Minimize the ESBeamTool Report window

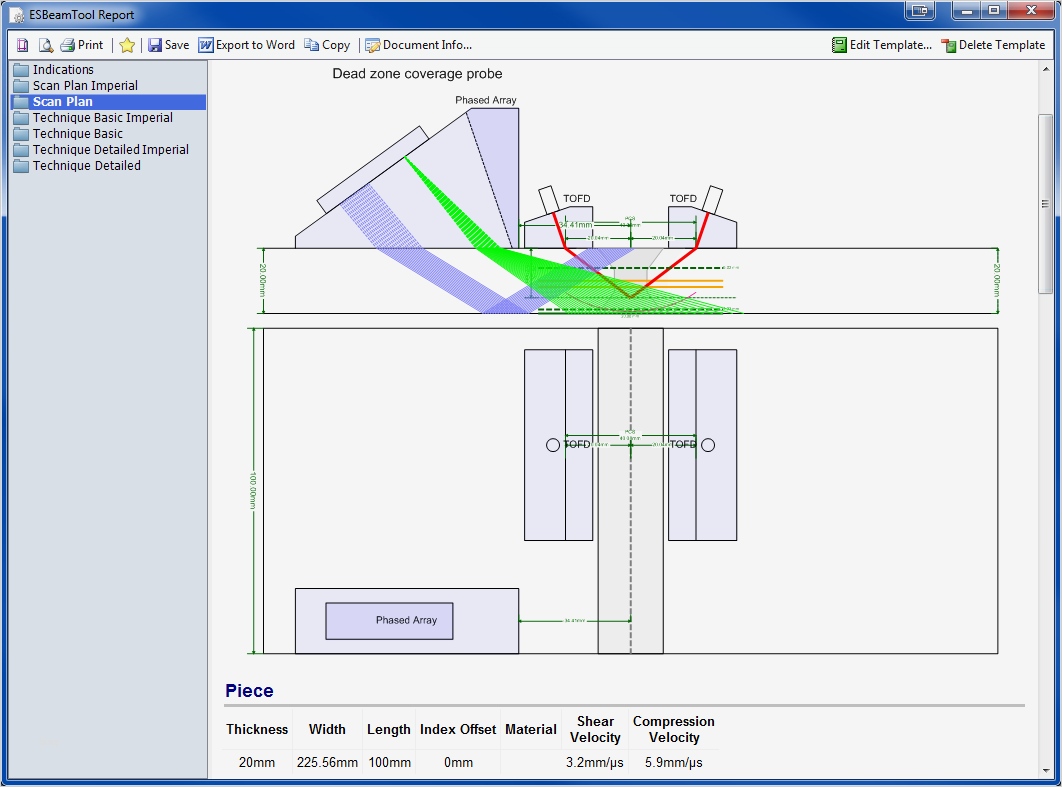coord(967,10)
